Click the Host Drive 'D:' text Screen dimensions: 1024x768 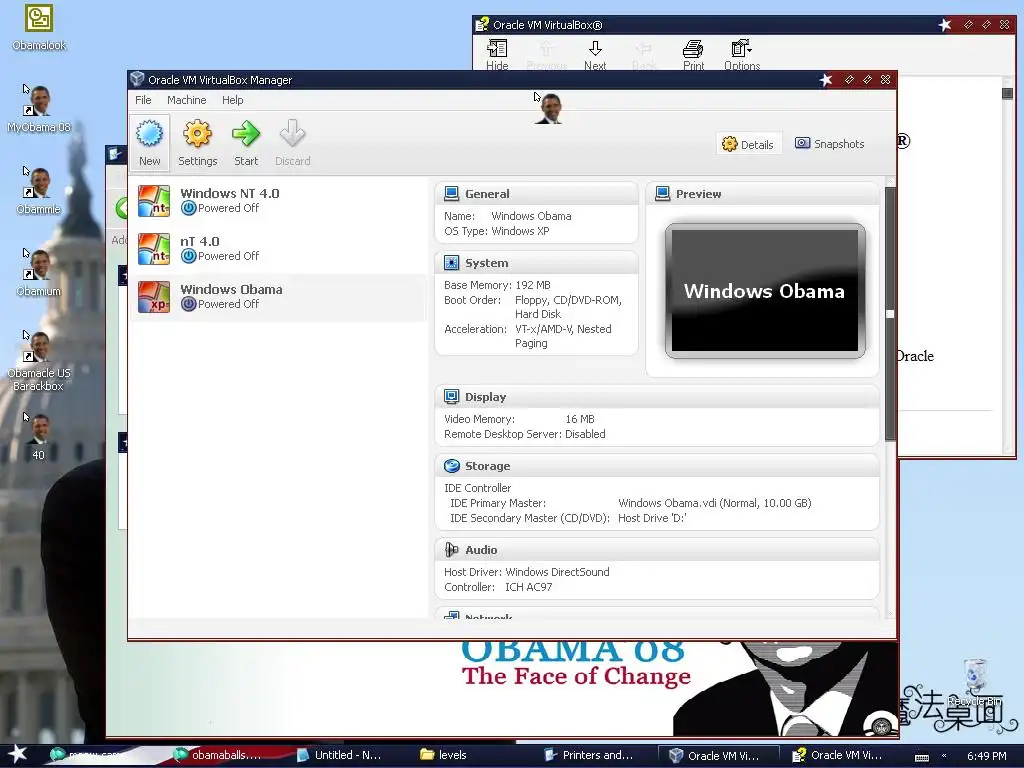[652, 518]
